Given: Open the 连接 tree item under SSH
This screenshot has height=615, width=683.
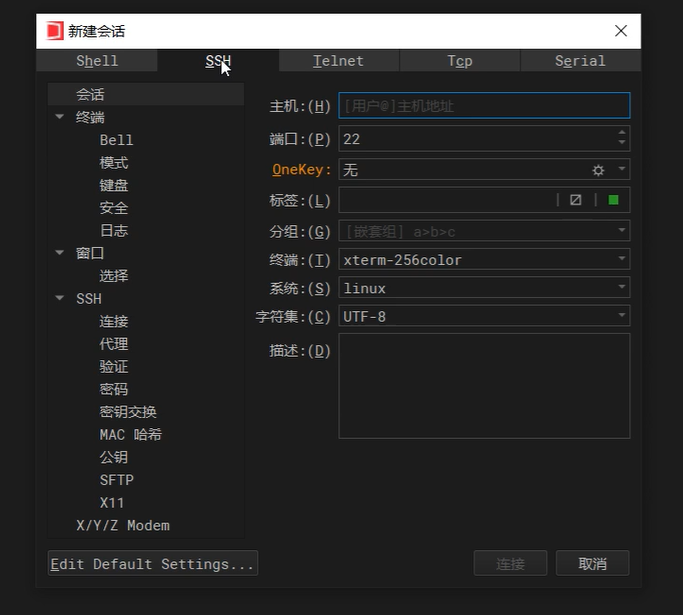Looking at the screenshot, I should tap(114, 321).
